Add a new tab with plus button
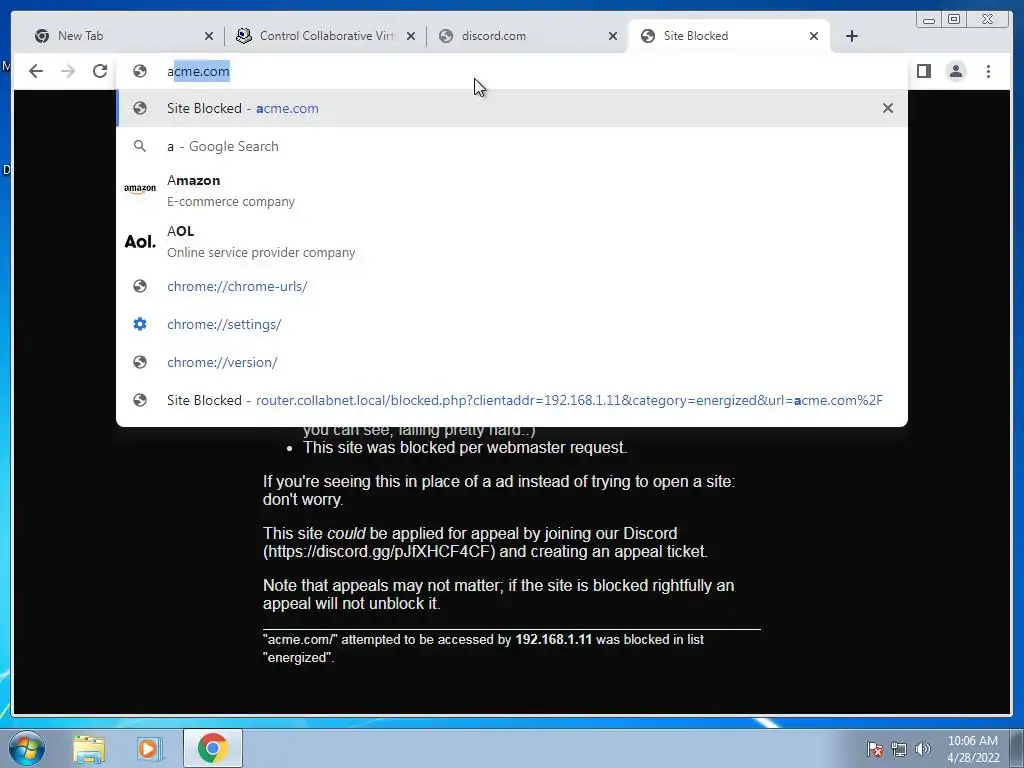This screenshot has height=768, width=1024. pyautogui.click(x=852, y=36)
